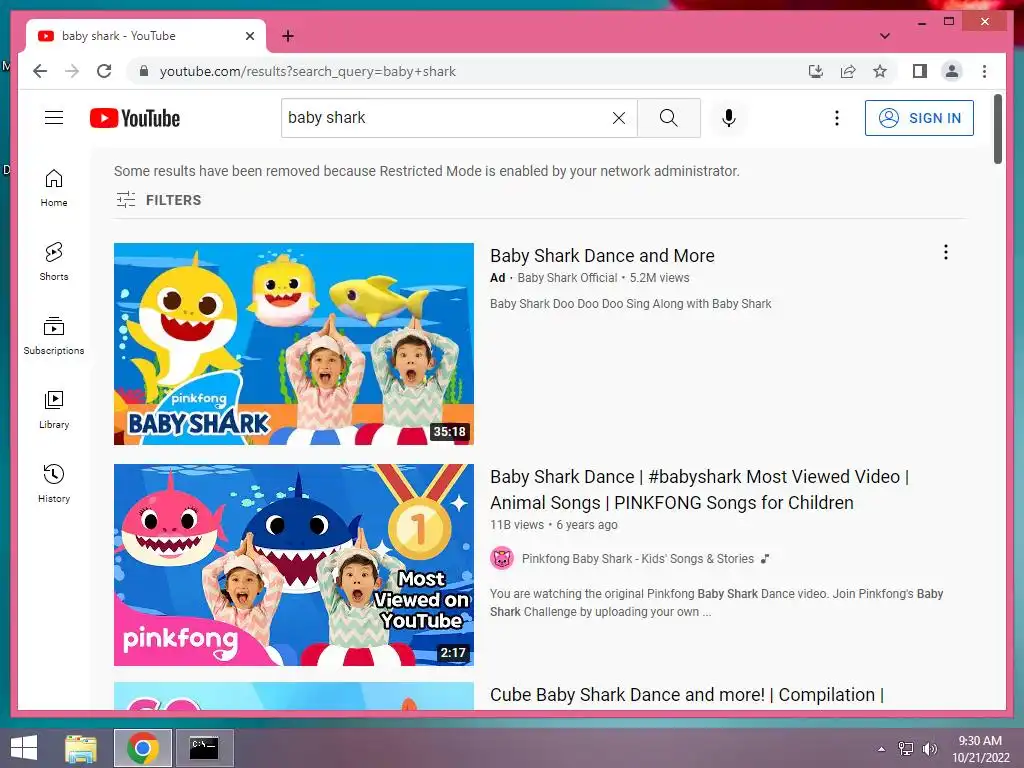Open the Chrome profile avatar
The width and height of the screenshot is (1024, 768).
point(952,71)
